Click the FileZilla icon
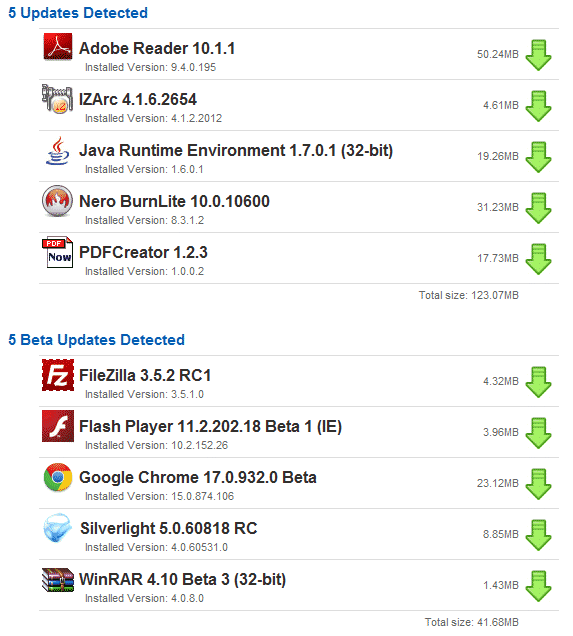 (58, 375)
